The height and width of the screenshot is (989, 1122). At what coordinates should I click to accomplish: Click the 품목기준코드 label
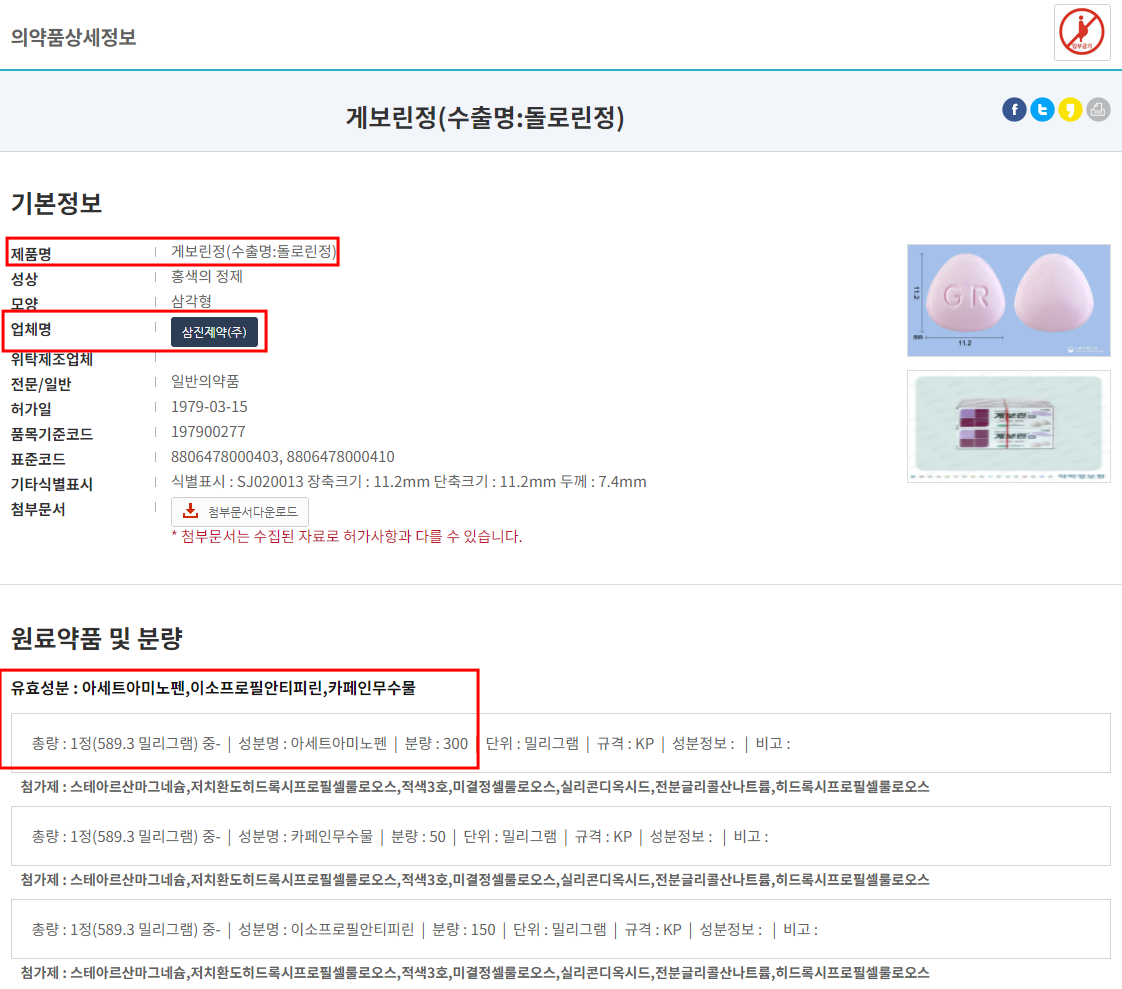(52, 434)
